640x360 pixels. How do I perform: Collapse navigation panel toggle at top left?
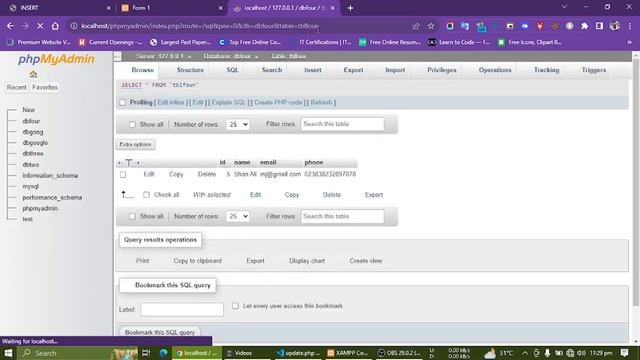coord(118,56)
